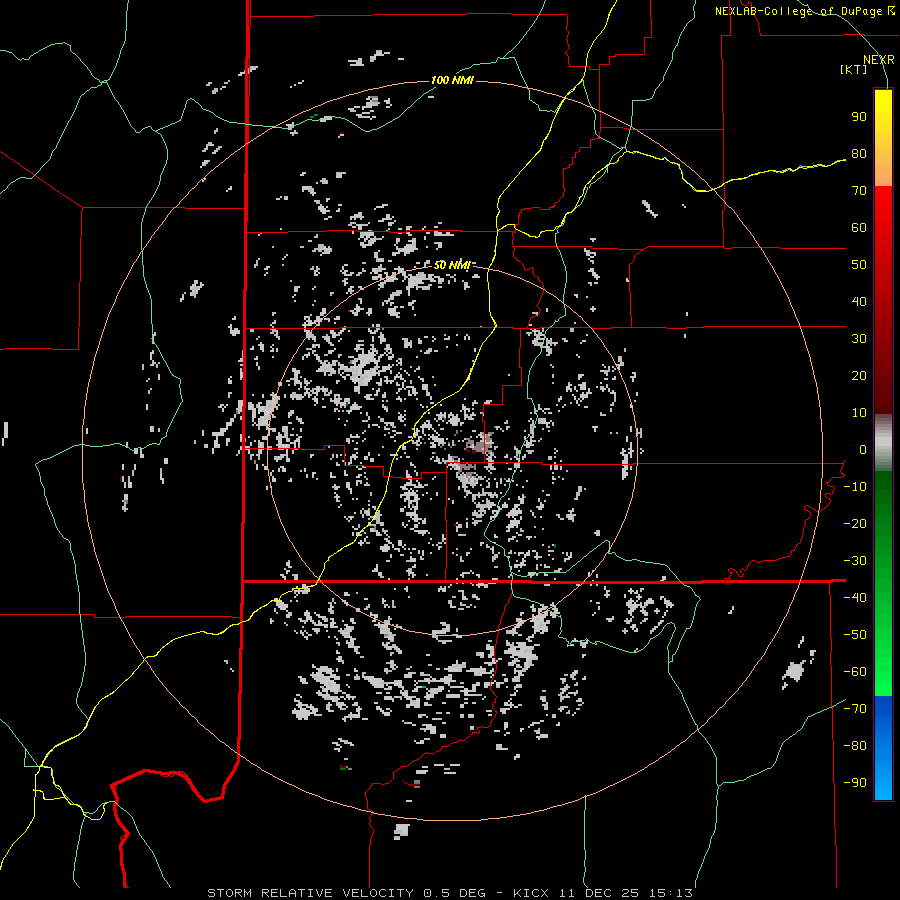This screenshot has height=900, width=900.
Task: Click the 50 NMI range ring label
Action: pos(452,265)
